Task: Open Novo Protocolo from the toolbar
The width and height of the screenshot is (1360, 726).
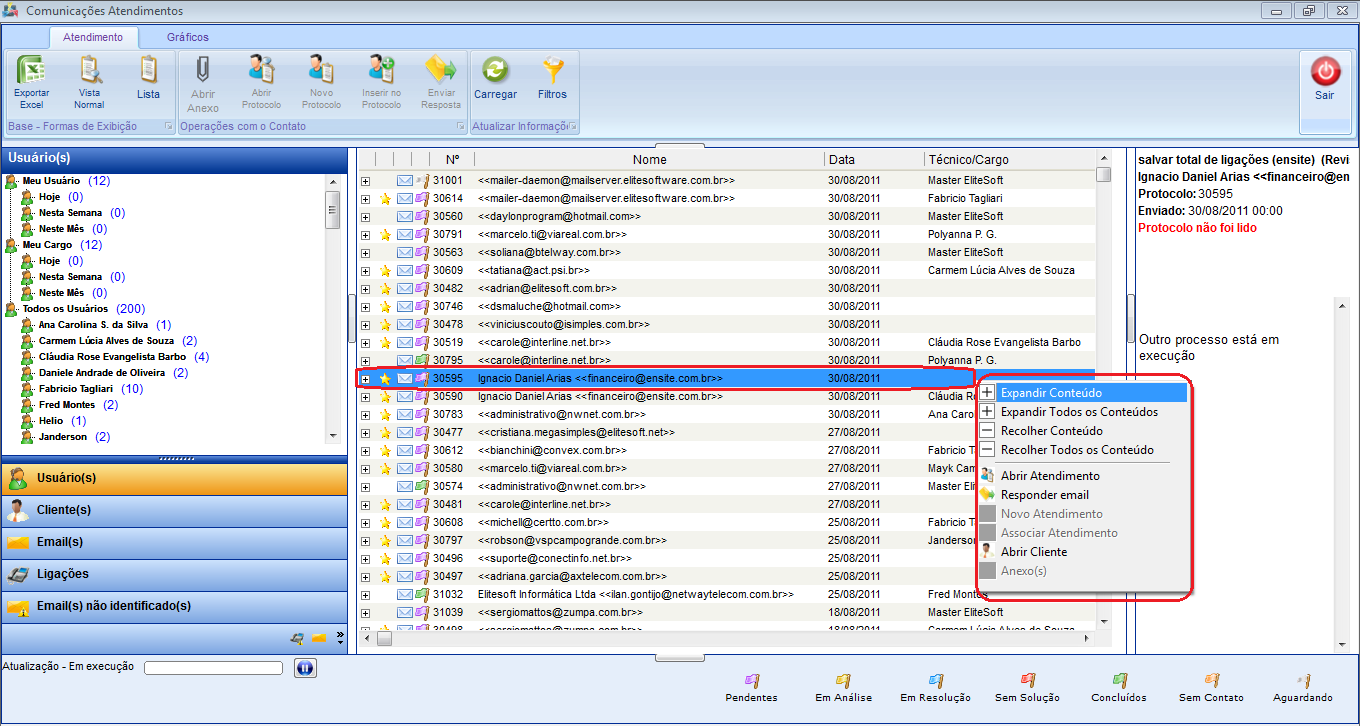Action: 321,72
